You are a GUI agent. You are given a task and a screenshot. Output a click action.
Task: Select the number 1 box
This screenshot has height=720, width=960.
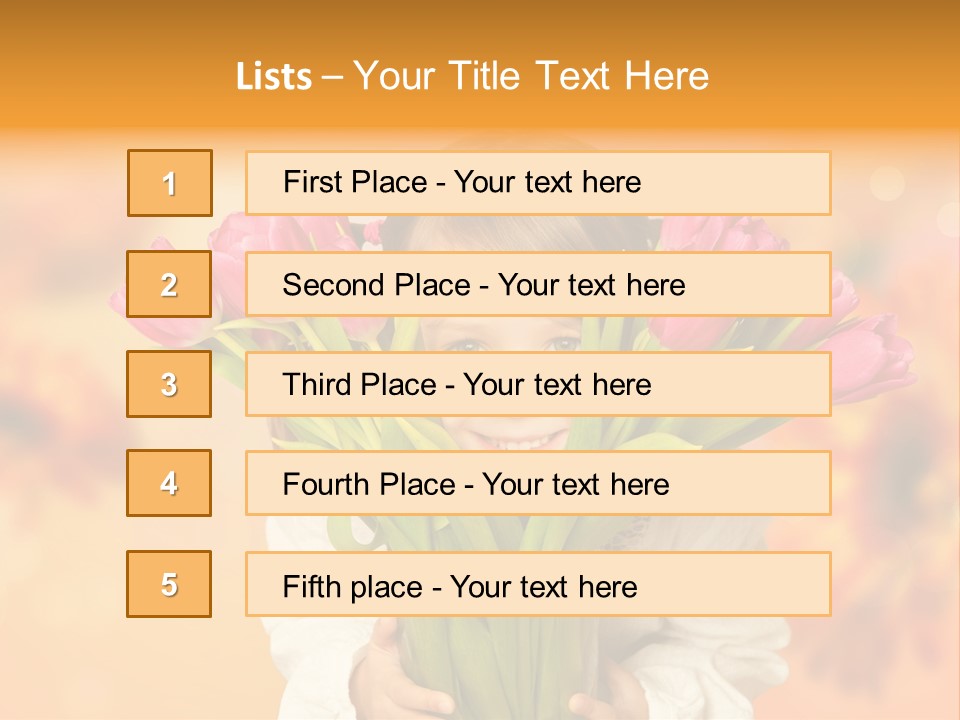(x=170, y=183)
